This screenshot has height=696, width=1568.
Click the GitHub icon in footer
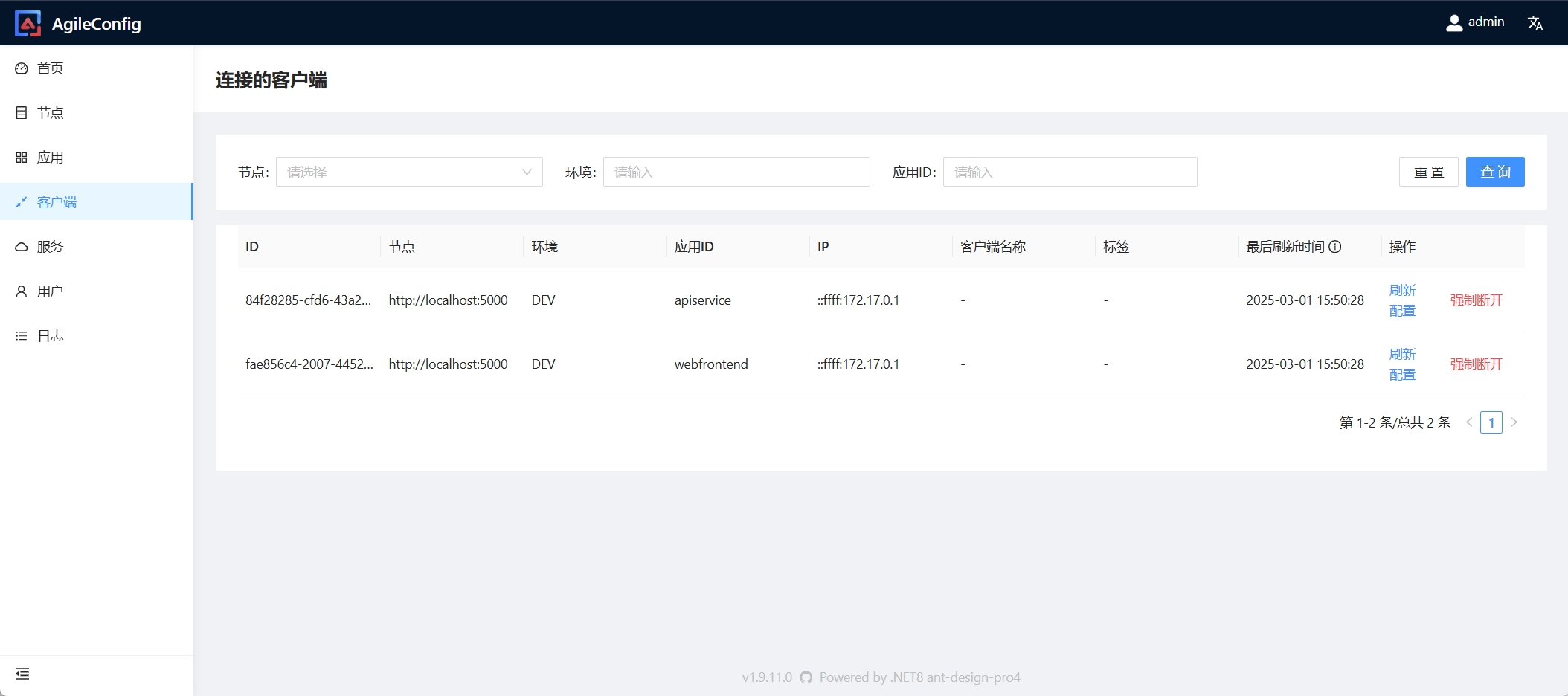coord(806,677)
